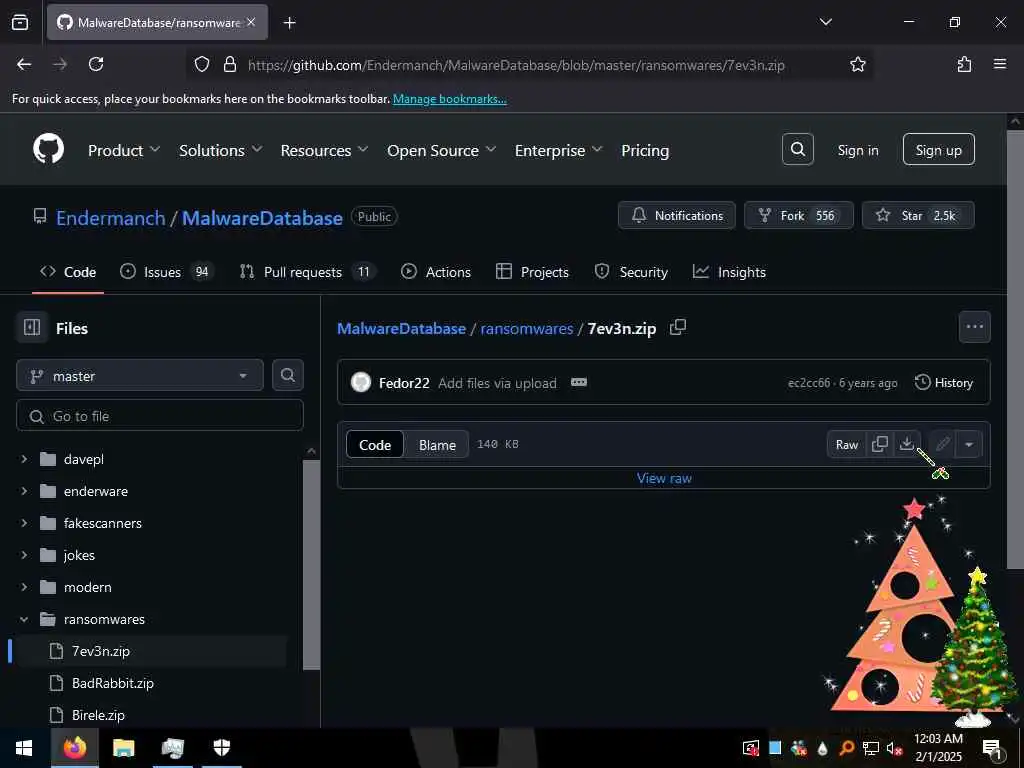The image size is (1024, 768).
Task: Bookmark this page with the star icon
Action: pyautogui.click(x=857, y=64)
